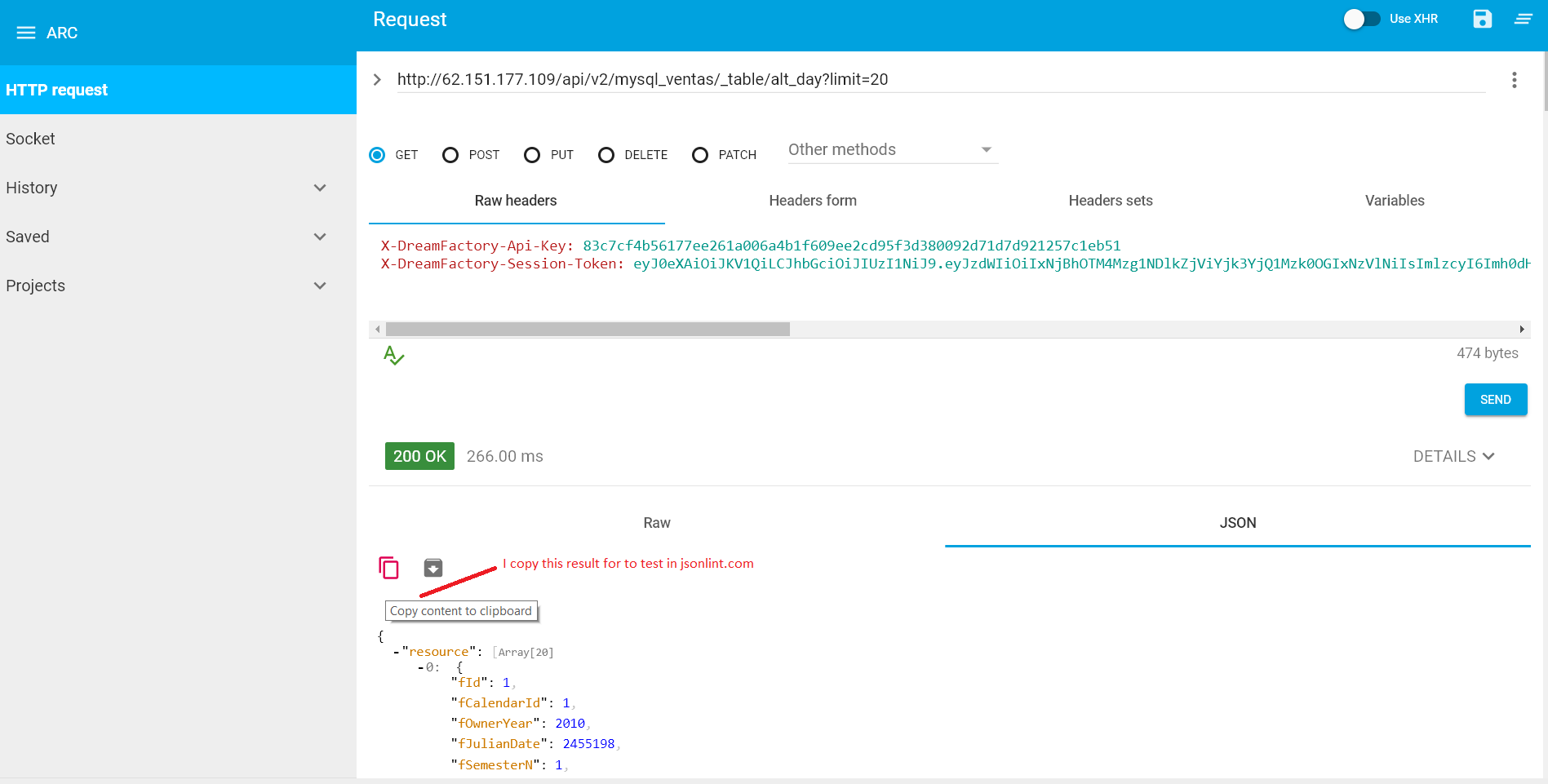Click the X-DreamFactory-Session-Token header line

pos(956,264)
